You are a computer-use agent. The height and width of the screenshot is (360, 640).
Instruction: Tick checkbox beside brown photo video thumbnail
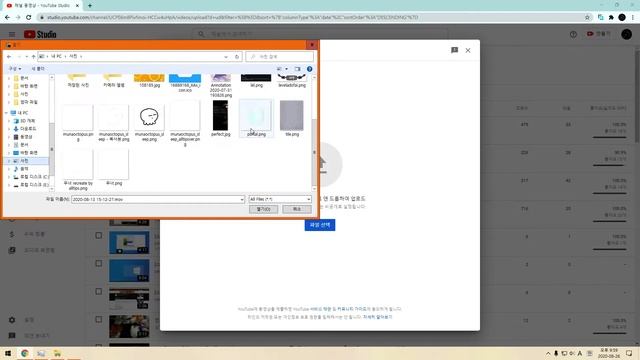(98, 320)
